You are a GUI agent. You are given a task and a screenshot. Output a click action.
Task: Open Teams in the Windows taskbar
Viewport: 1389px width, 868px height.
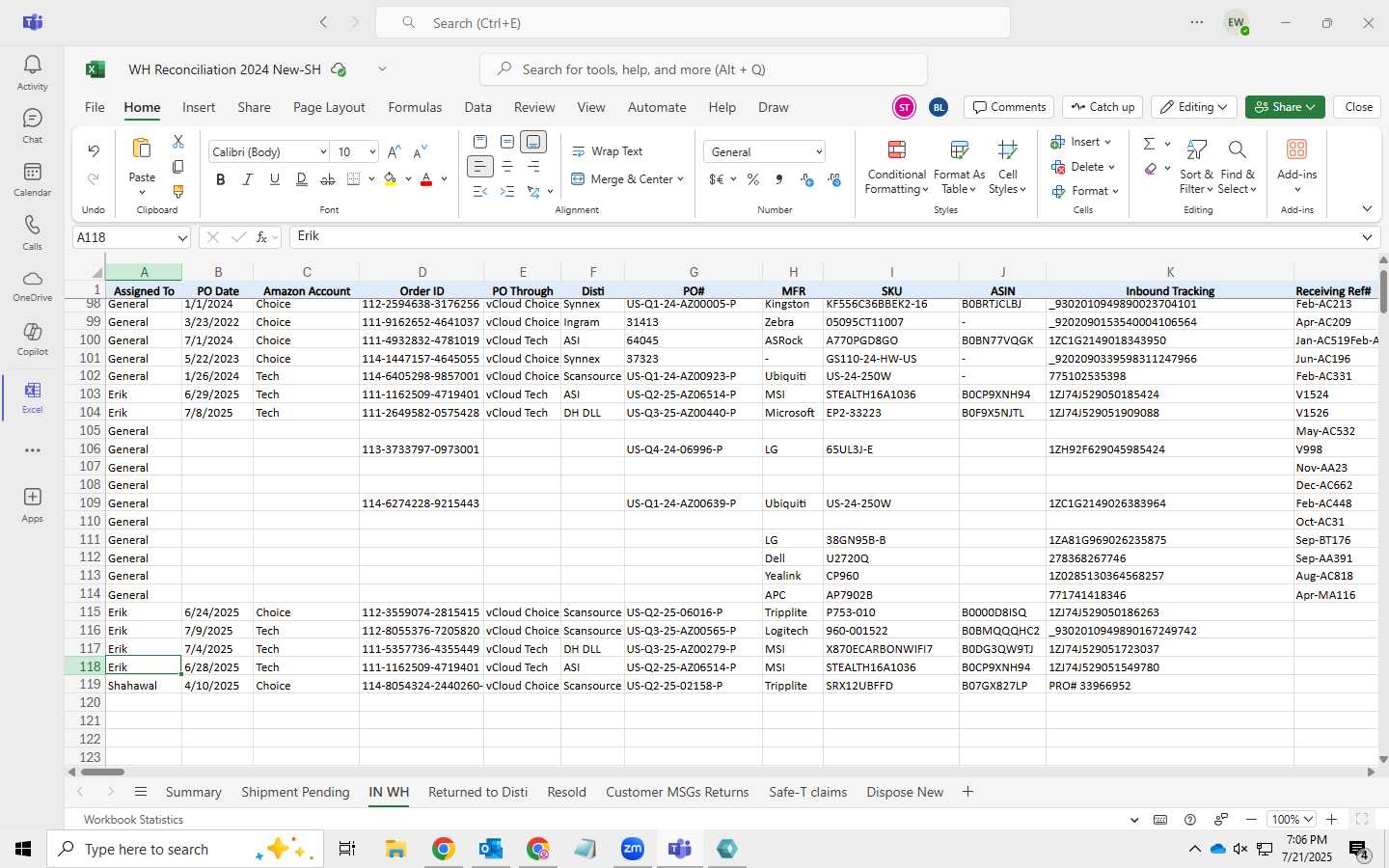coord(680,849)
